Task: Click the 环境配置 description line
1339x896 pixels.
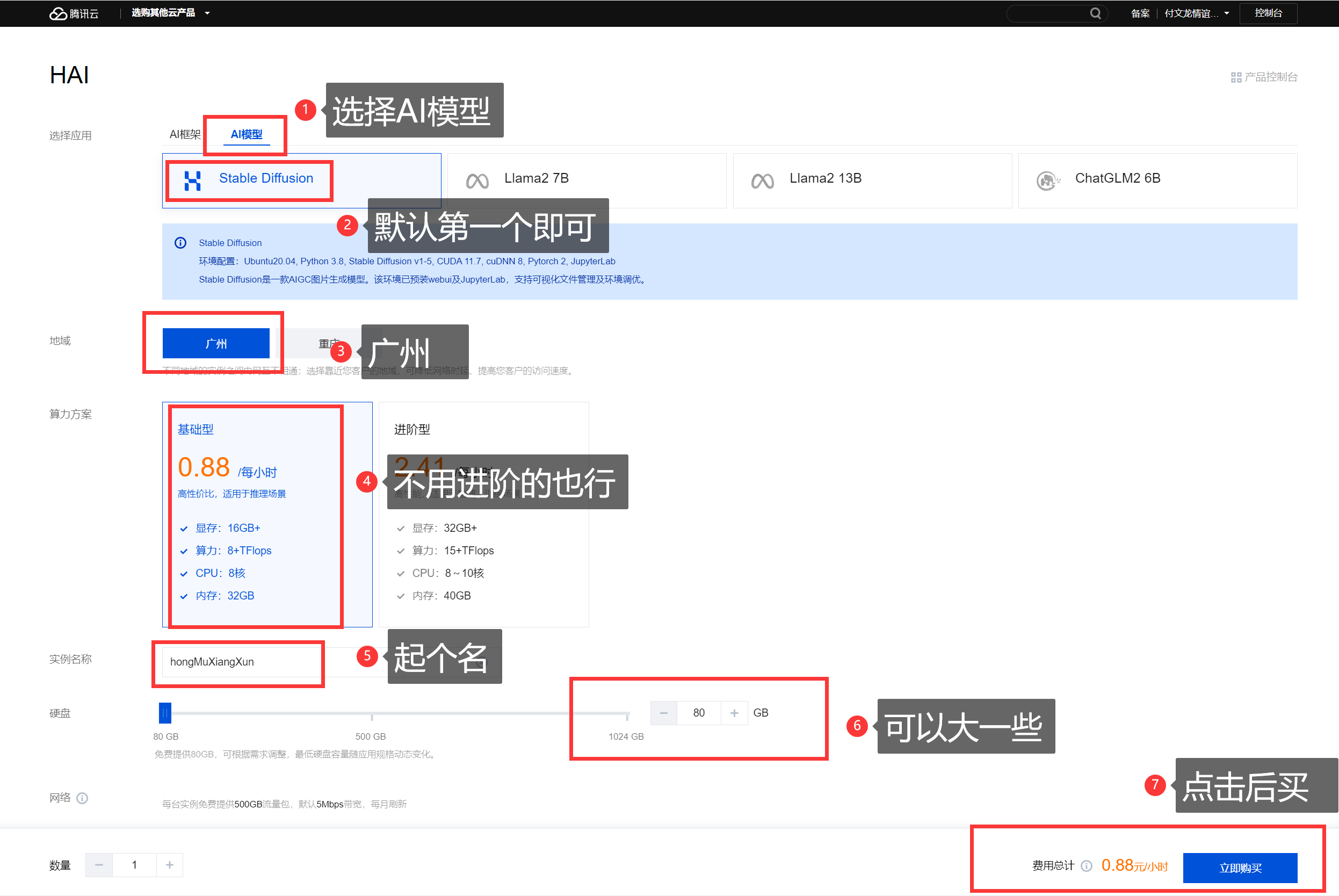Action: click(407, 261)
